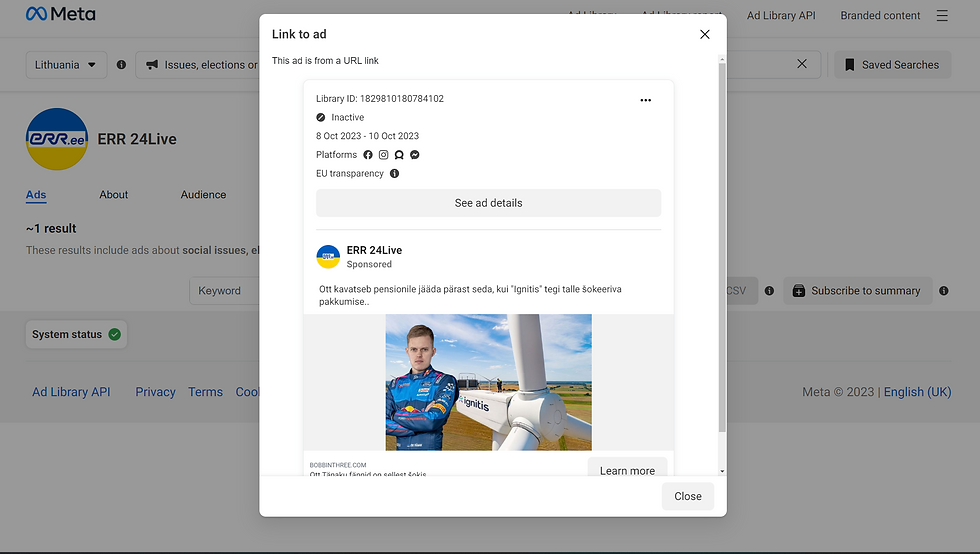Click the Learn more button
Image resolution: width=980 pixels, height=554 pixels.
627,468
